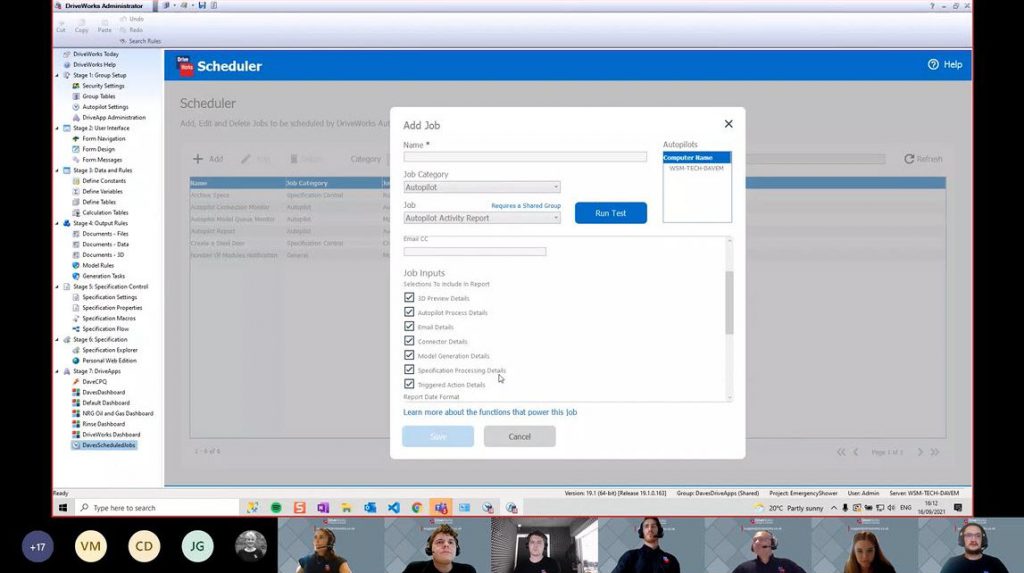The width and height of the screenshot is (1024, 573).
Task: Collapse Stage 5: Specification Control node
Action: pyautogui.click(x=57, y=287)
